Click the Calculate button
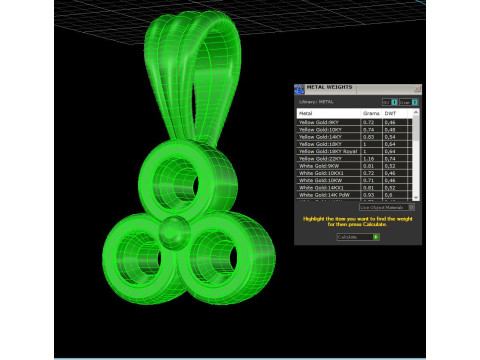The height and width of the screenshot is (360, 480). 358,237
